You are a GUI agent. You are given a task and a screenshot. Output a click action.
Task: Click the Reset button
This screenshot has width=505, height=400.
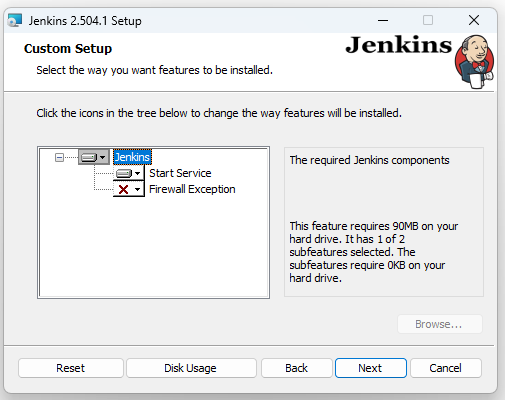[71, 368]
